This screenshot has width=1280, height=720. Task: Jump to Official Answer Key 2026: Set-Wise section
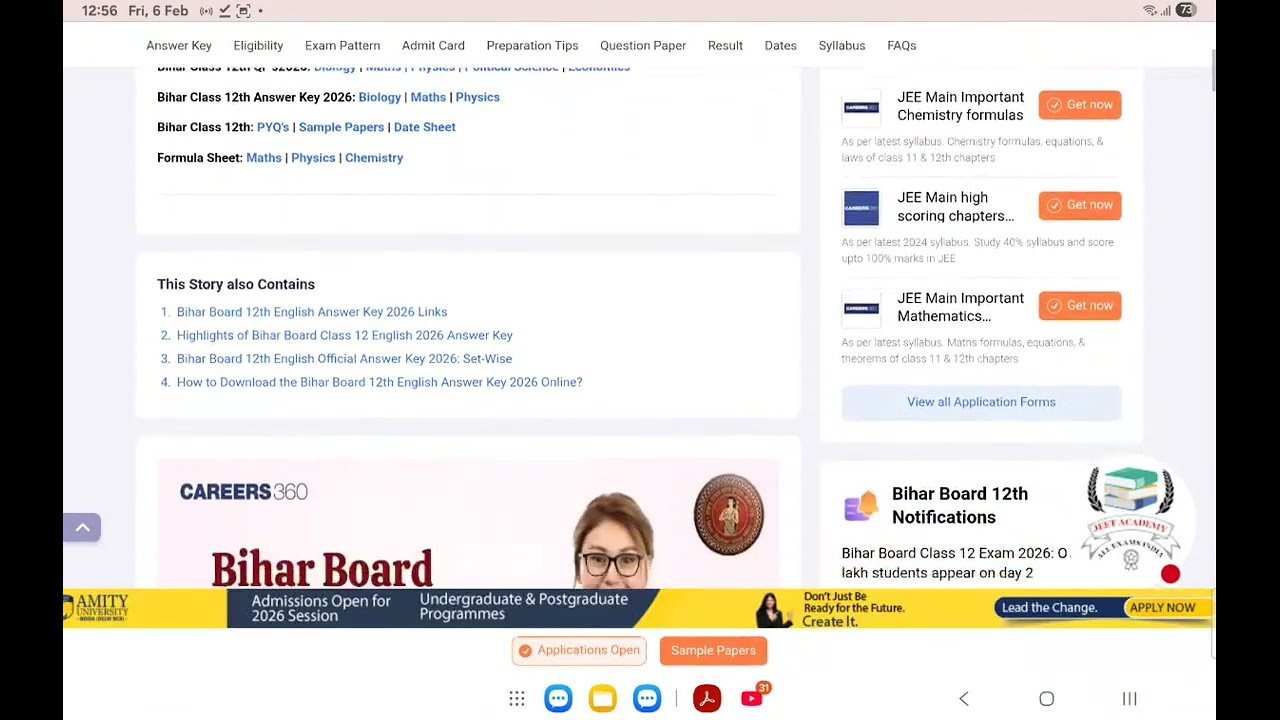pos(344,358)
